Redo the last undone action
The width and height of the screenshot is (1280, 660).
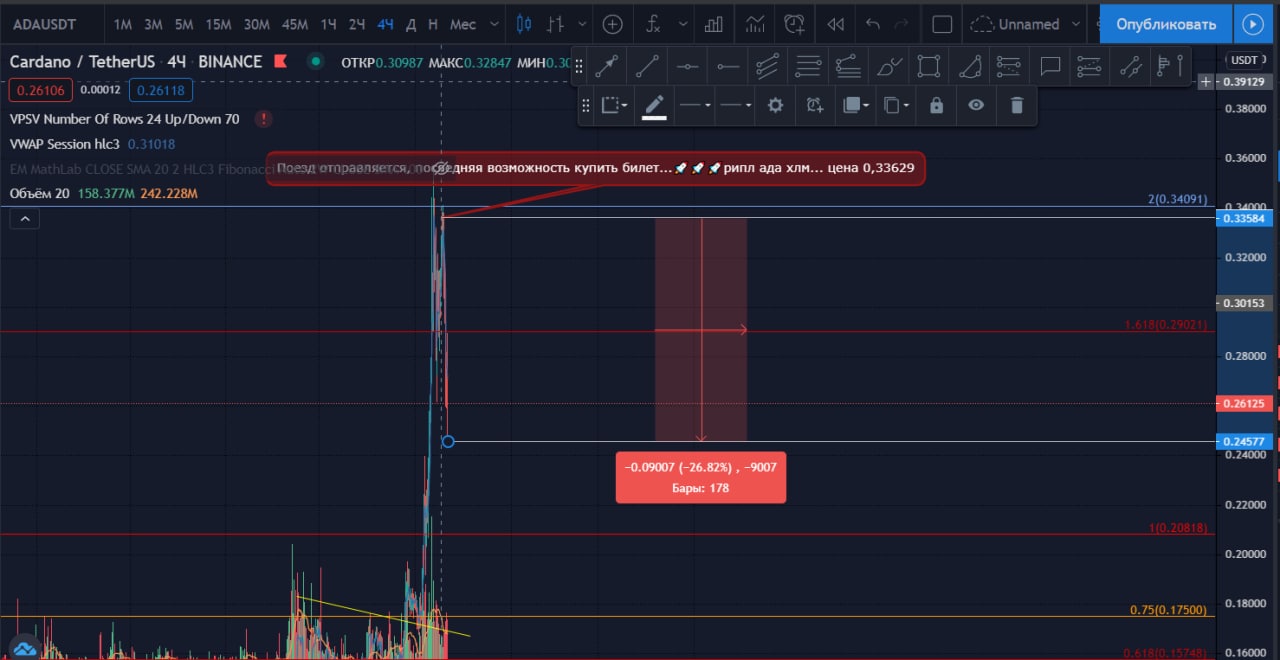pyautogui.click(x=902, y=24)
